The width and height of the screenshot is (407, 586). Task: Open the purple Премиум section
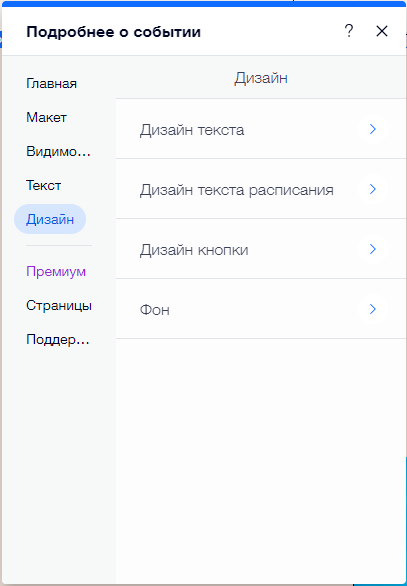(x=56, y=272)
